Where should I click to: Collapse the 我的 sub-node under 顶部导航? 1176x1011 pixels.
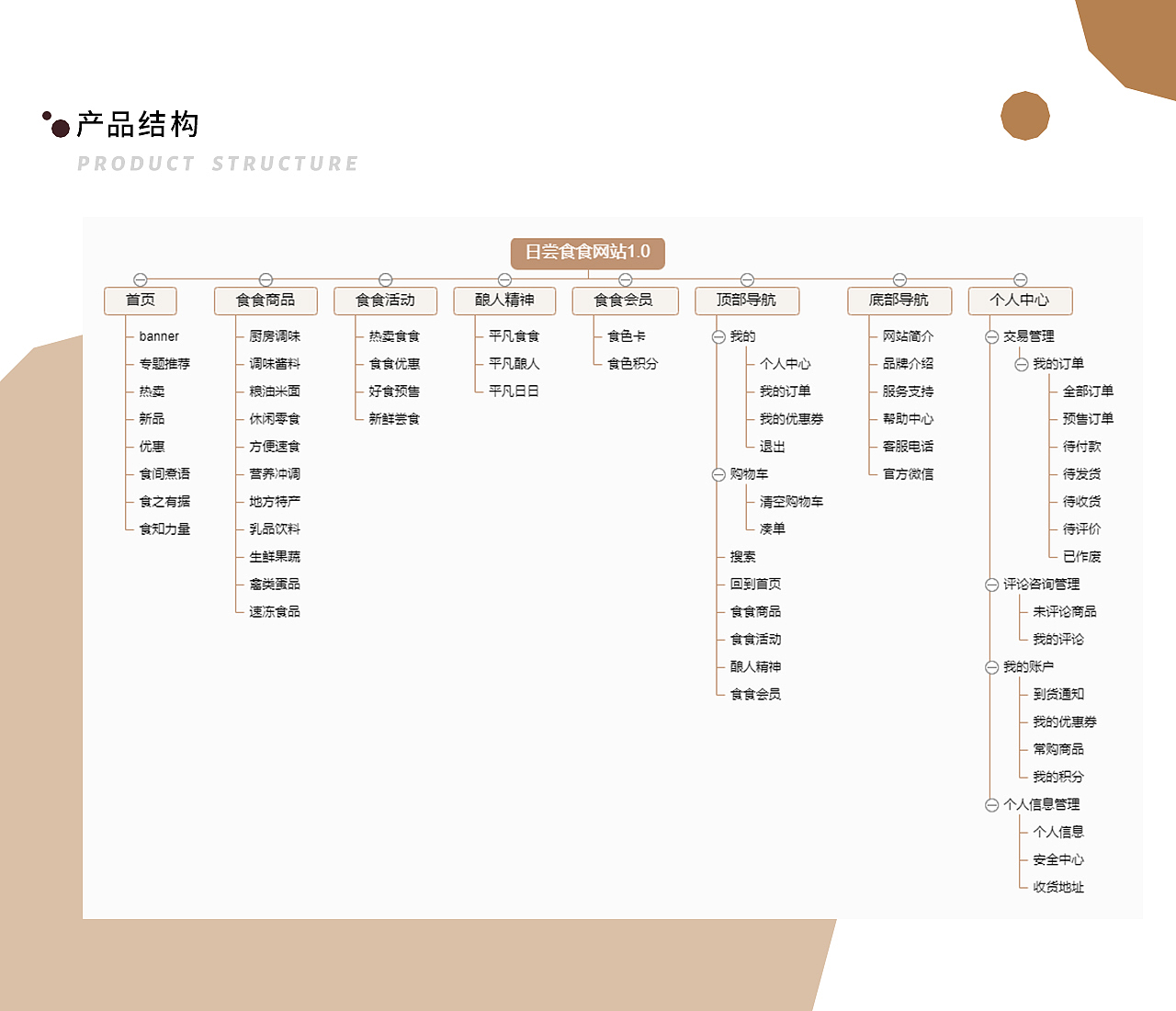tap(718, 337)
